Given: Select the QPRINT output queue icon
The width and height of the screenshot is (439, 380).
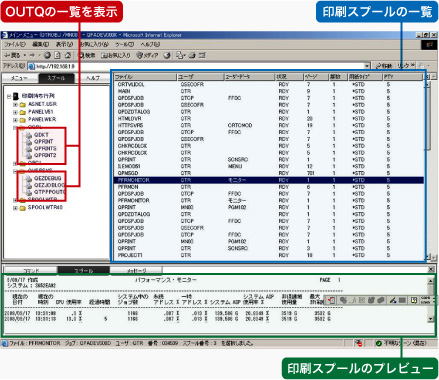Looking at the screenshot, I should [x=29, y=142].
